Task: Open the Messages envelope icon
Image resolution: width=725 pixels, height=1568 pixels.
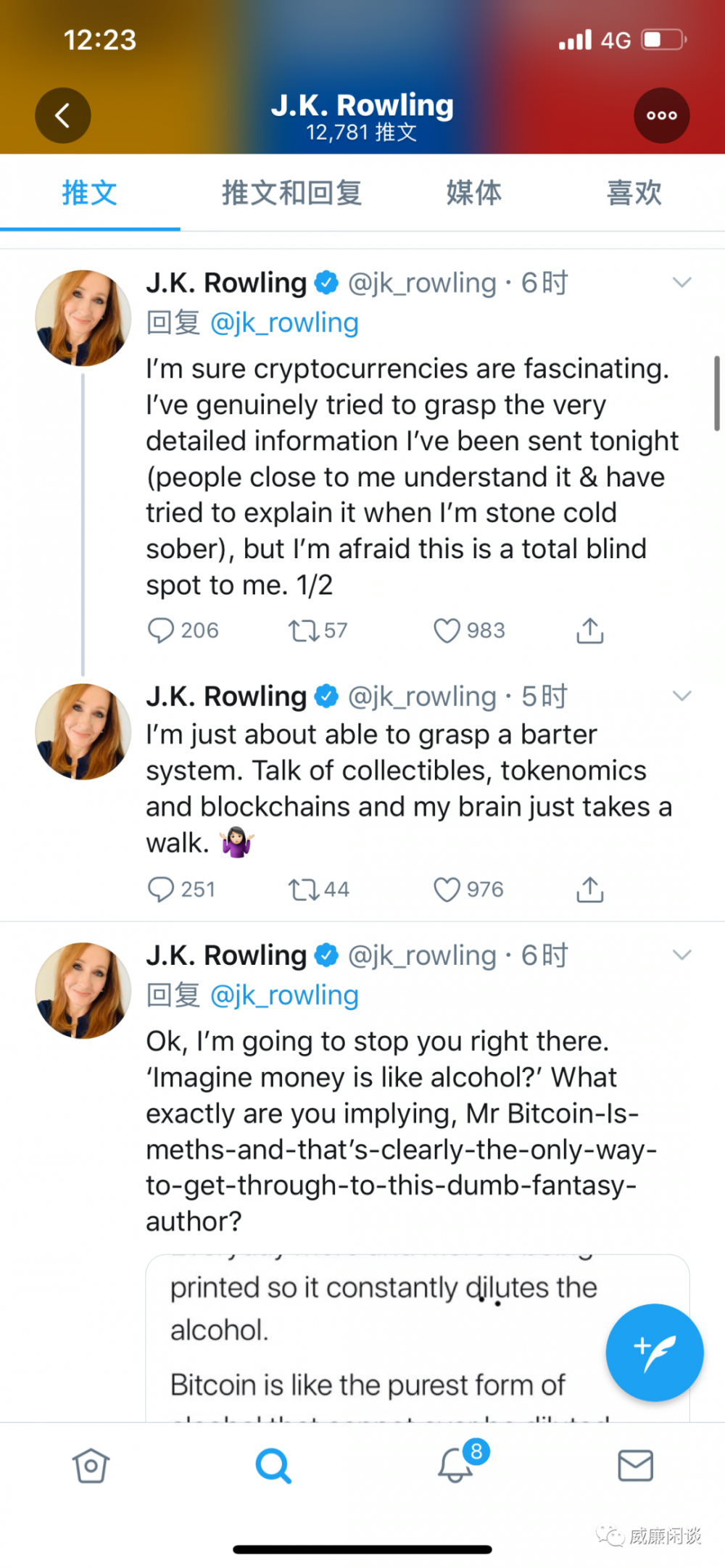Action: 636,1466
